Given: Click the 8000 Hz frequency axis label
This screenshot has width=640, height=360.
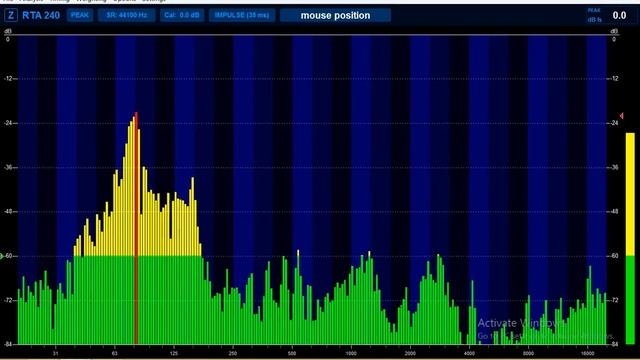Looking at the screenshot, I should point(528,353).
